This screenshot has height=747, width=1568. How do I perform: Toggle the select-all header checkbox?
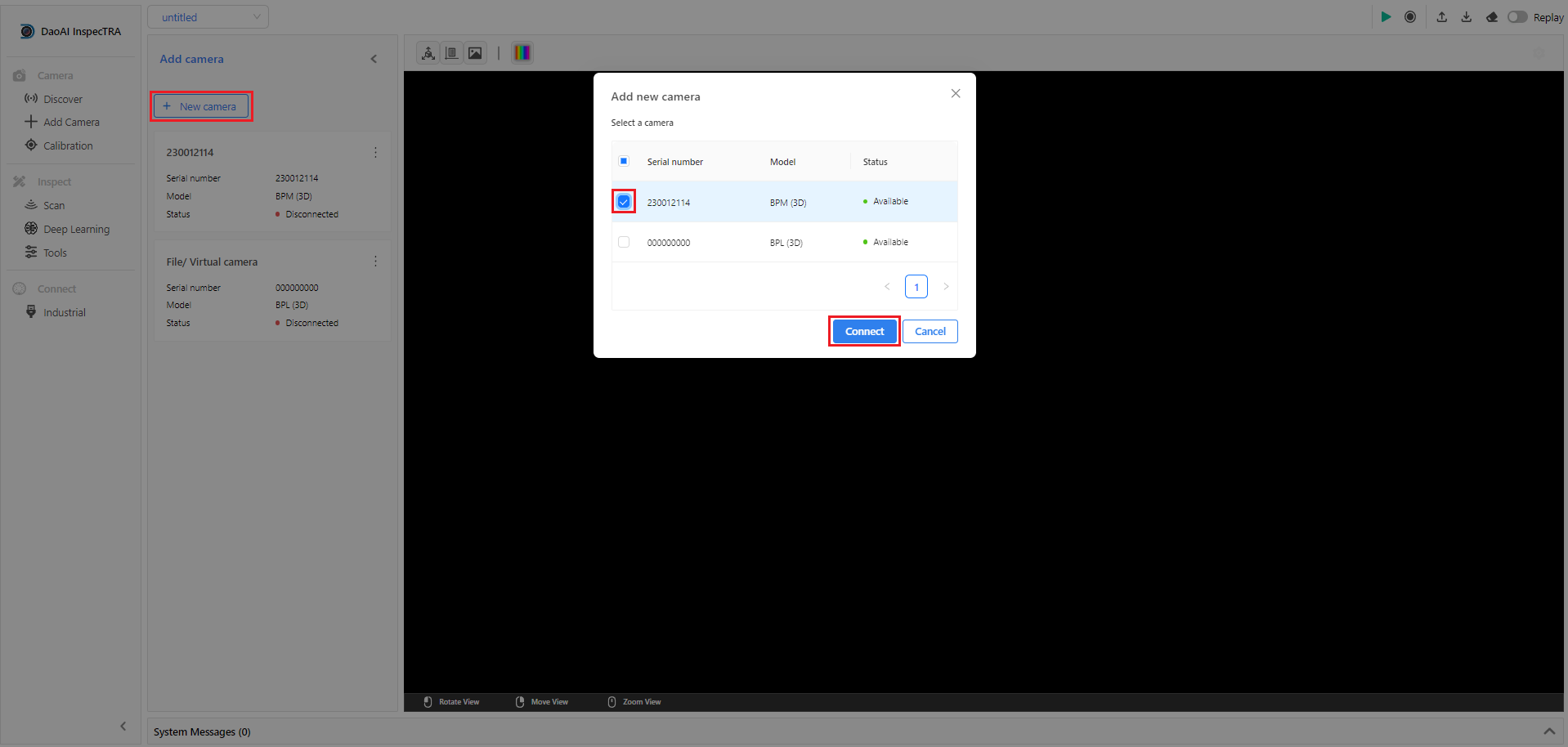click(624, 161)
